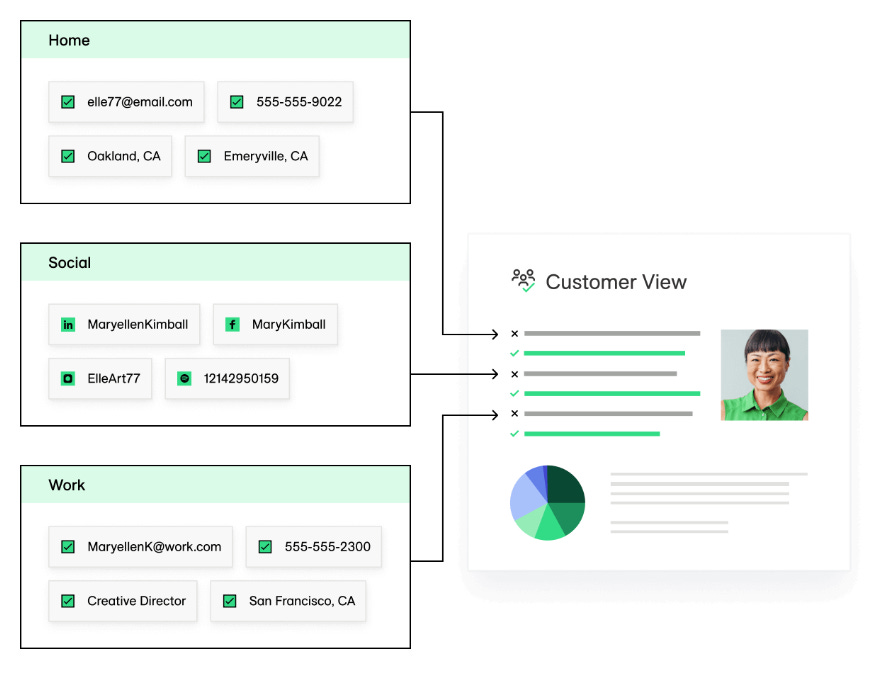This screenshot has height=692, width=881.
Task: Uncheck the San Francisco, CA checkbox
Action: point(230,601)
